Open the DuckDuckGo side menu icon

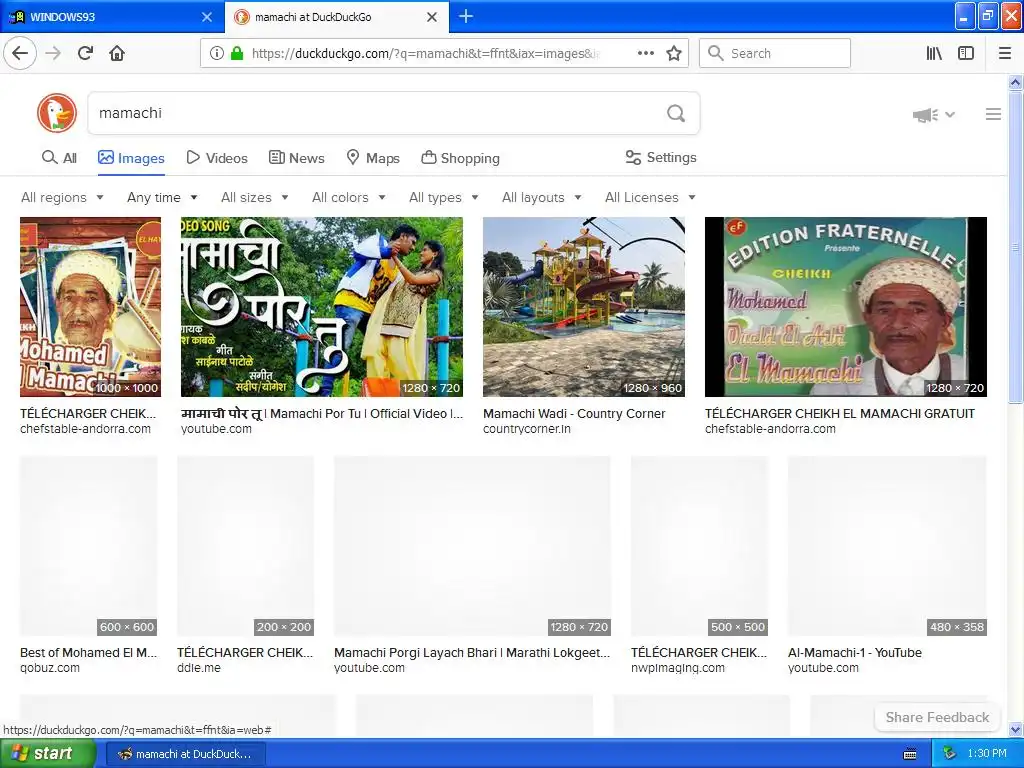coord(993,114)
